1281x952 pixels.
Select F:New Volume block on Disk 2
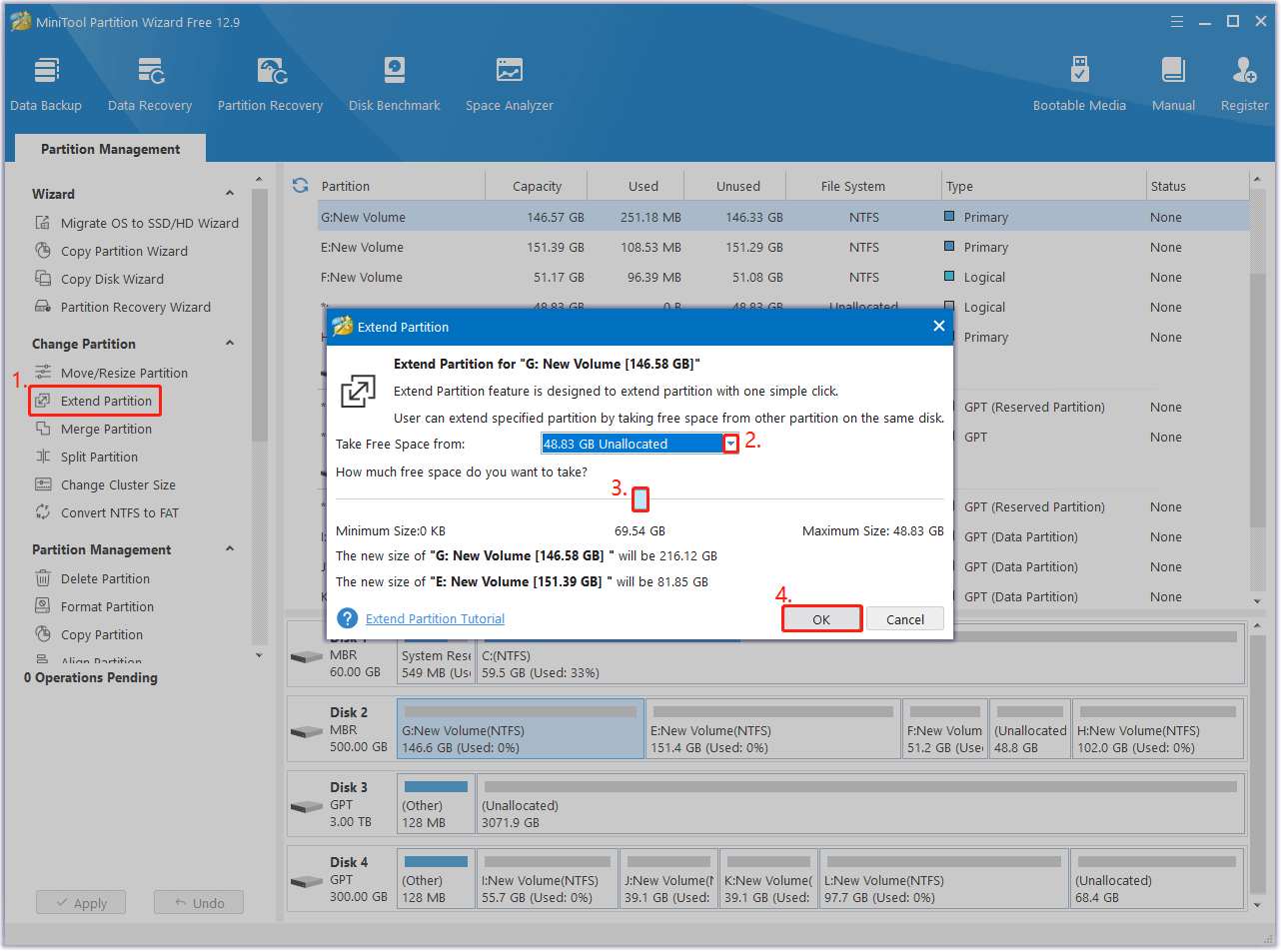tap(945, 729)
